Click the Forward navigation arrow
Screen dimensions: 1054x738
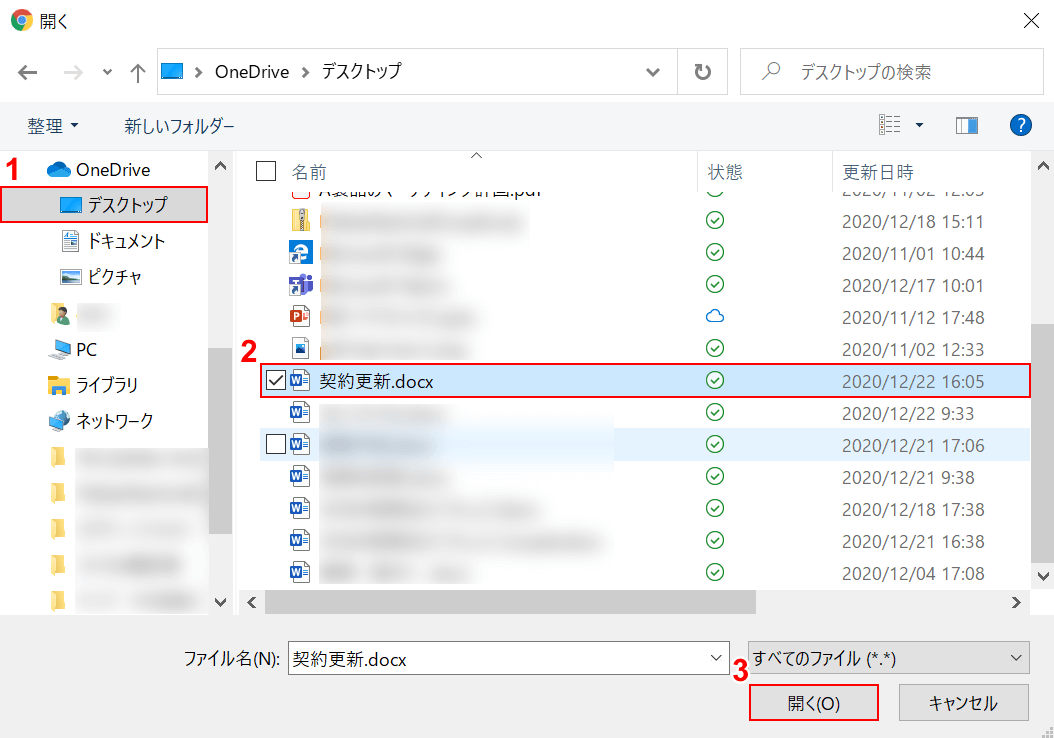click(73, 72)
